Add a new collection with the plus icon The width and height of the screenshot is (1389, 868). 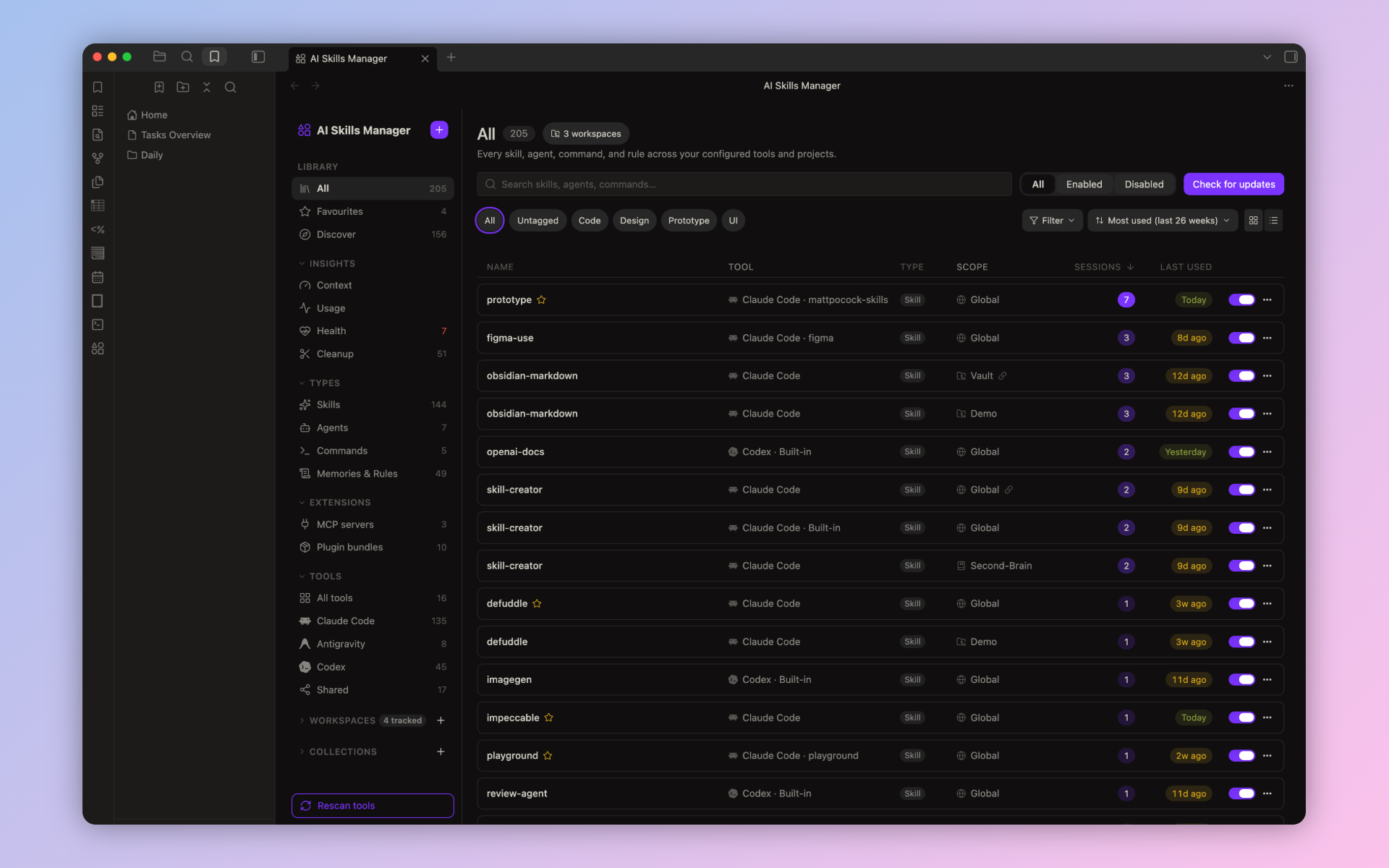tap(441, 752)
